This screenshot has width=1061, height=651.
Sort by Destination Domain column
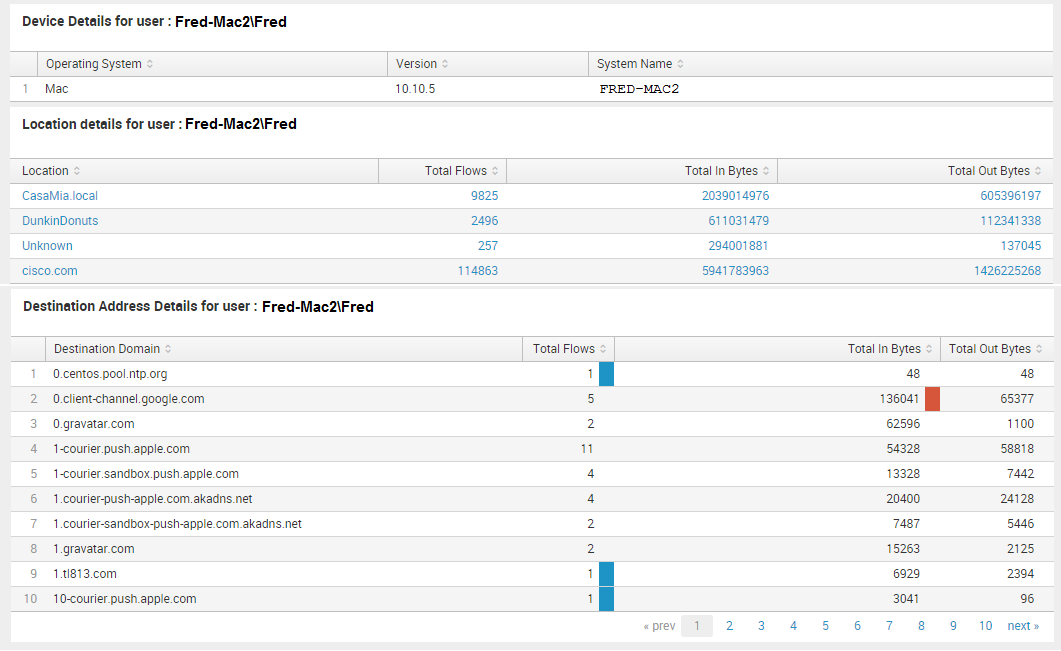(168, 349)
